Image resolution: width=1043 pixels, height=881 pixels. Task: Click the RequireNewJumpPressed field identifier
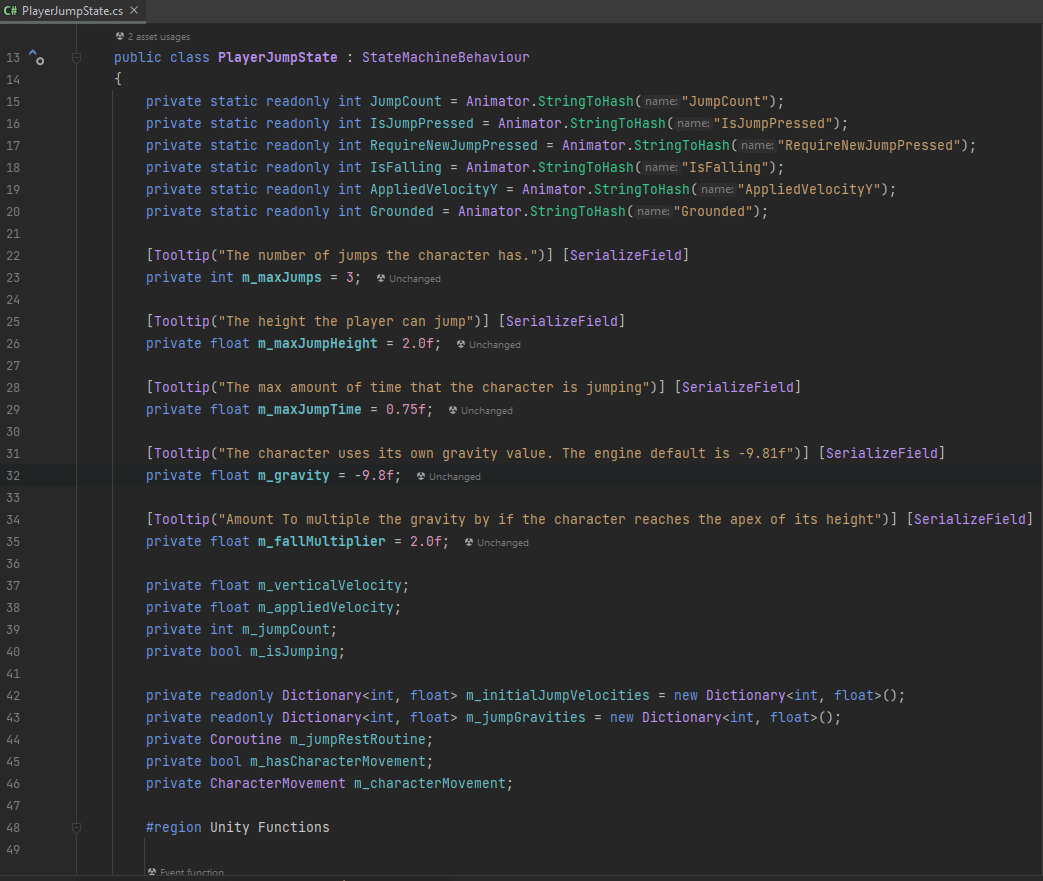(x=454, y=146)
